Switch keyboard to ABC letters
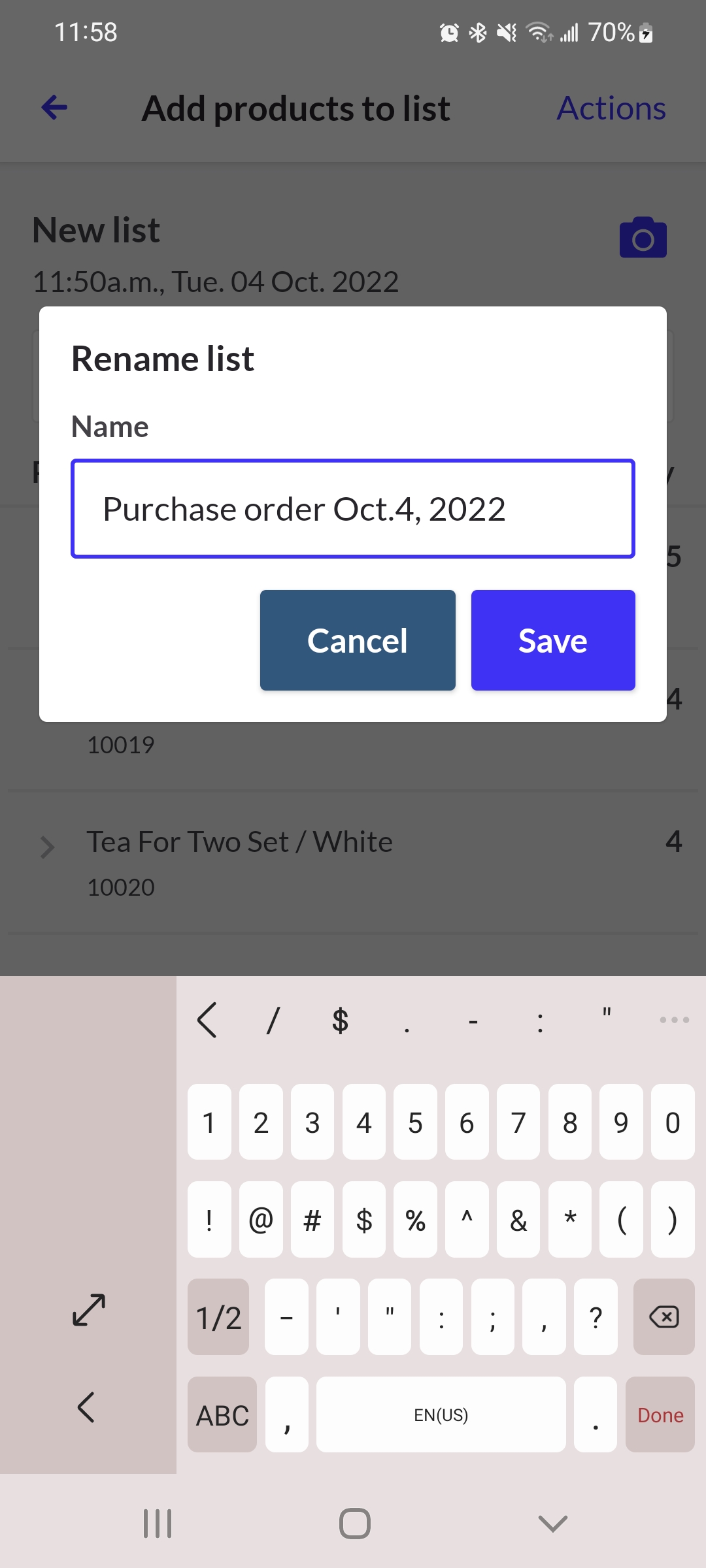Viewport: 706px width, 1568px height. [222, 1415]
